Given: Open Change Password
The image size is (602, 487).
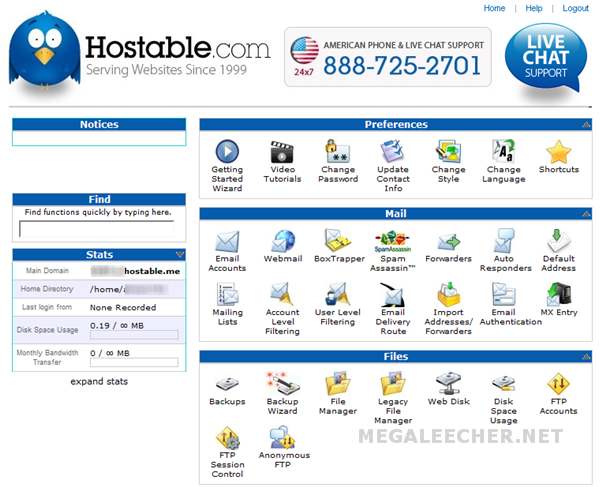Looking at the screenshot, I should point(338,161).
